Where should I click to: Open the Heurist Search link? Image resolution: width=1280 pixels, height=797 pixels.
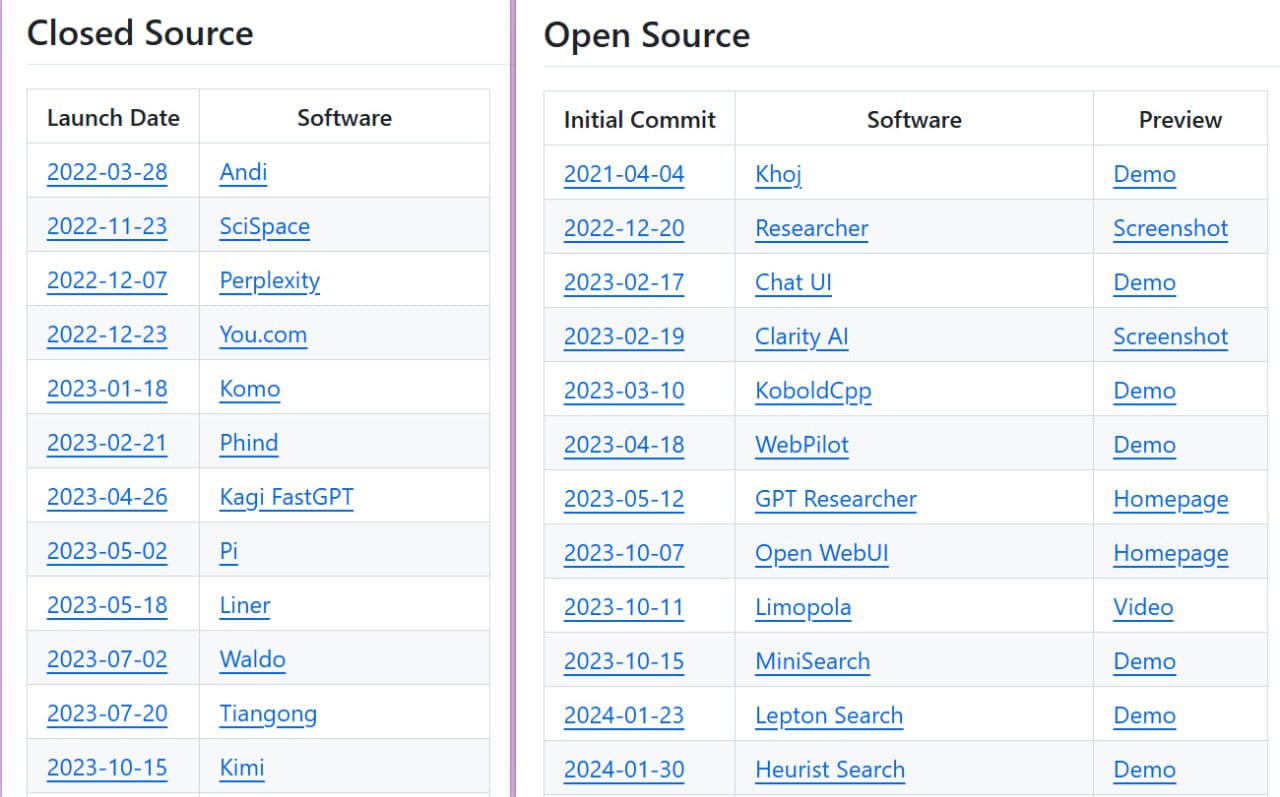pyautogui.click(x=830, y=769)
